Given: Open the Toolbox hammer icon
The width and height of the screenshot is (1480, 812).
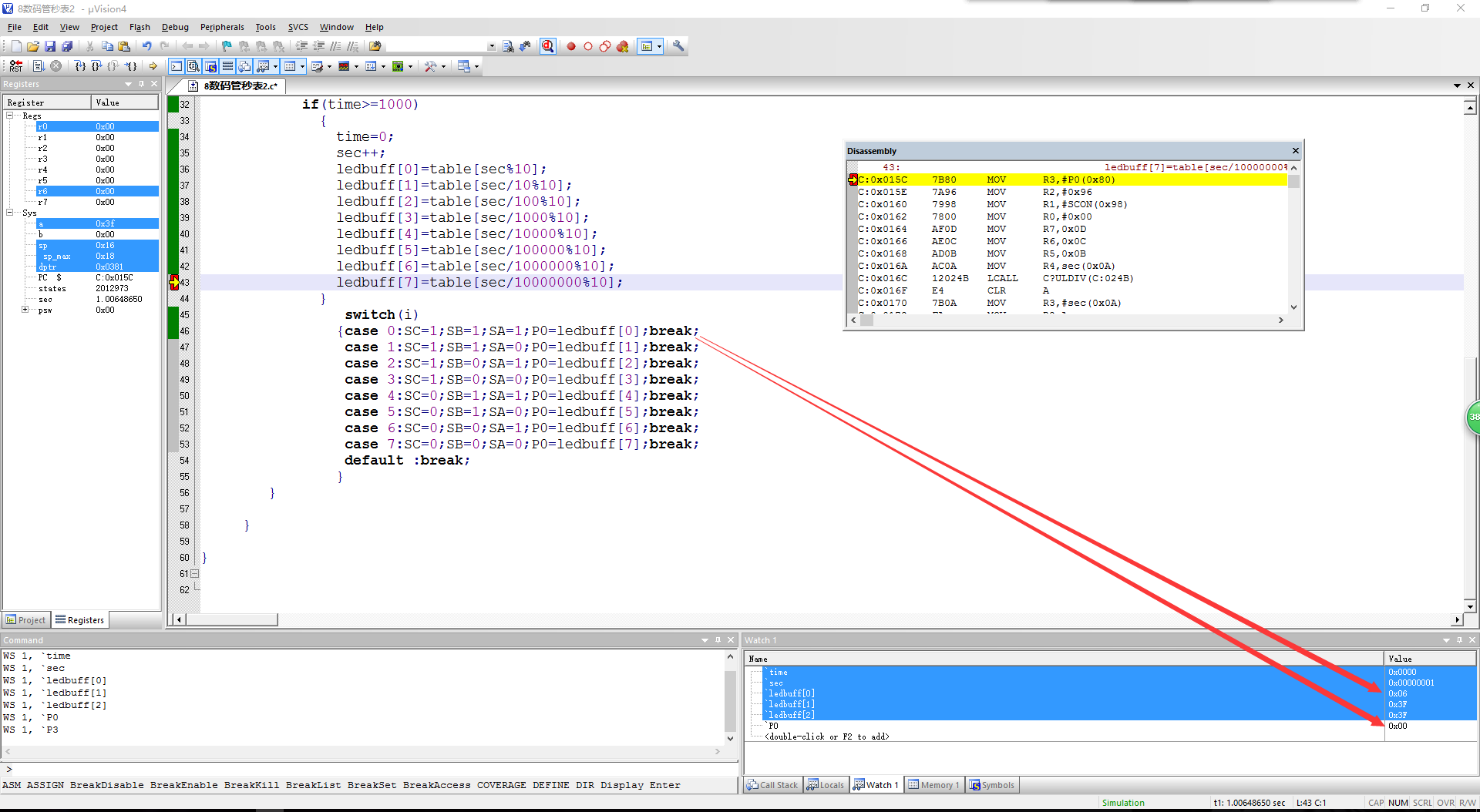Looking at the screenshot, I should (431, 66).
